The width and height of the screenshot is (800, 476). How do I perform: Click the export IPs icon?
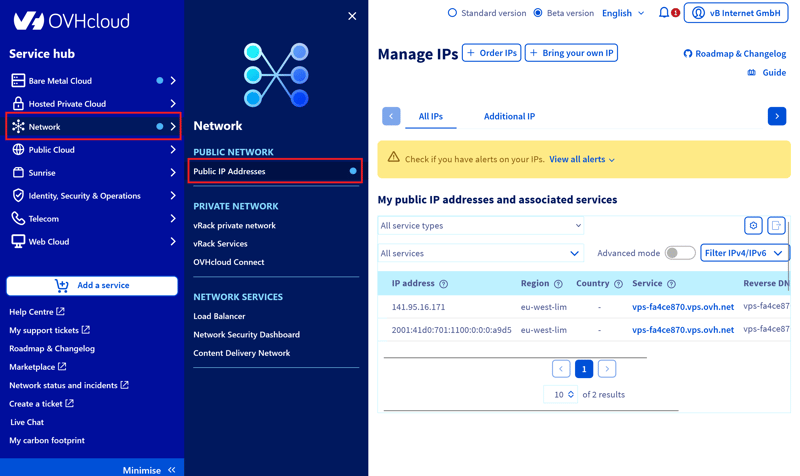[x=777, y=226]
